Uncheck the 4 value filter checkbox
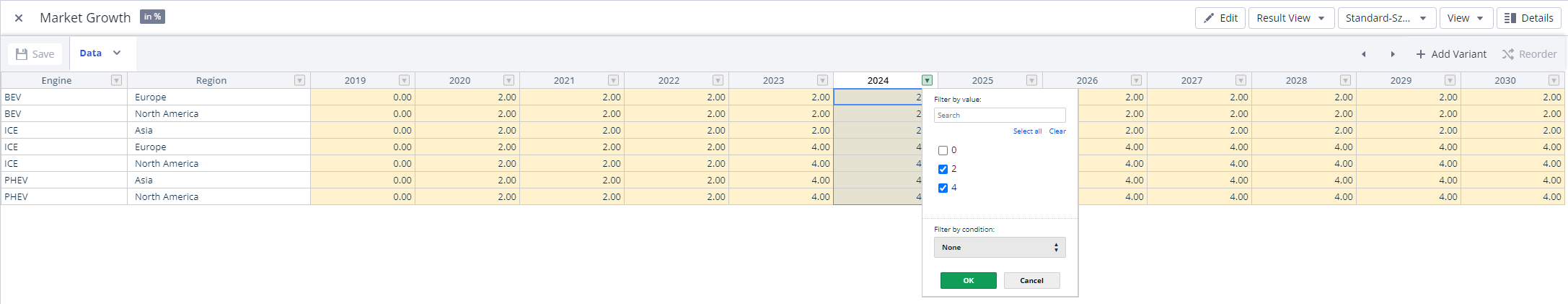 coord(943,188)
